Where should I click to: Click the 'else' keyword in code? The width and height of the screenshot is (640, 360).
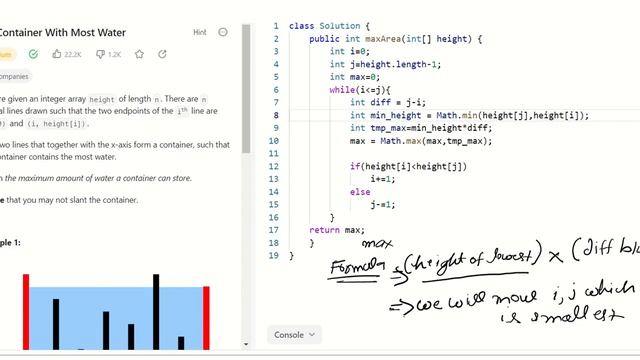click(360, 192)
